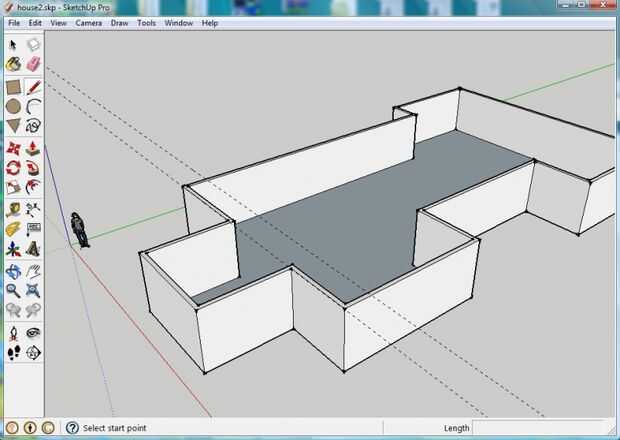The height and width of the screenshot is (440, 620).
Task: Activate the 3D Text tool
Action: (x=33, y=249)
